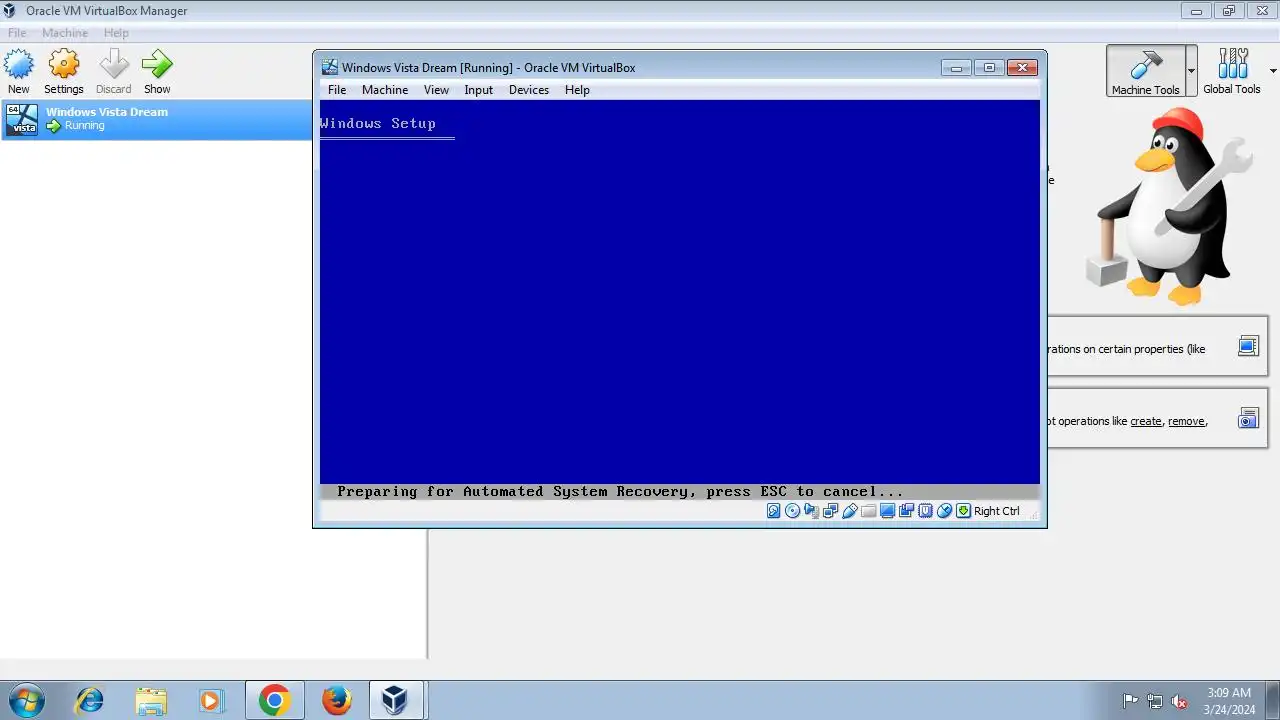This screenshot has height=720, width=1280.
Task: Click the taskbar clock showing 3:09 AM
Action: pyautogui.click(x=1229, y=700)
